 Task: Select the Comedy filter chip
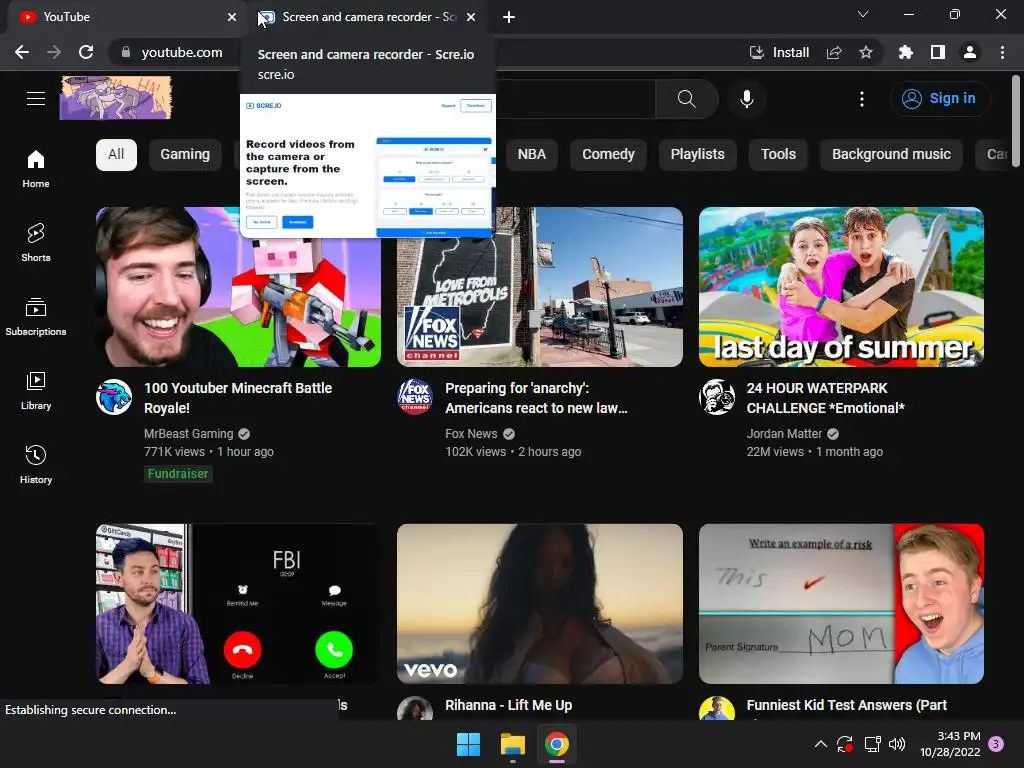coord(608,155)
